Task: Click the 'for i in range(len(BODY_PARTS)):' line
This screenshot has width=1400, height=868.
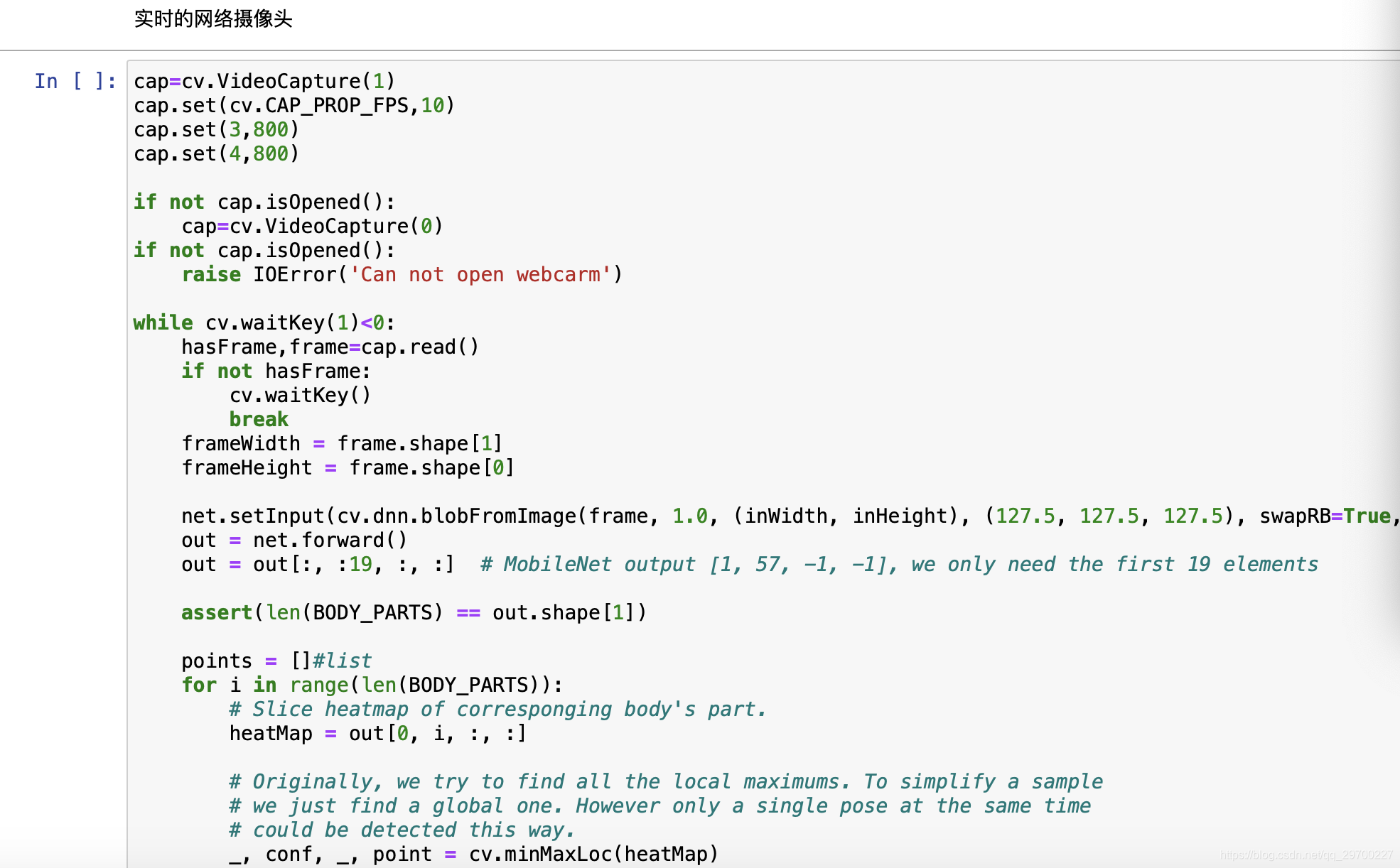Action: tap(372, 685)
